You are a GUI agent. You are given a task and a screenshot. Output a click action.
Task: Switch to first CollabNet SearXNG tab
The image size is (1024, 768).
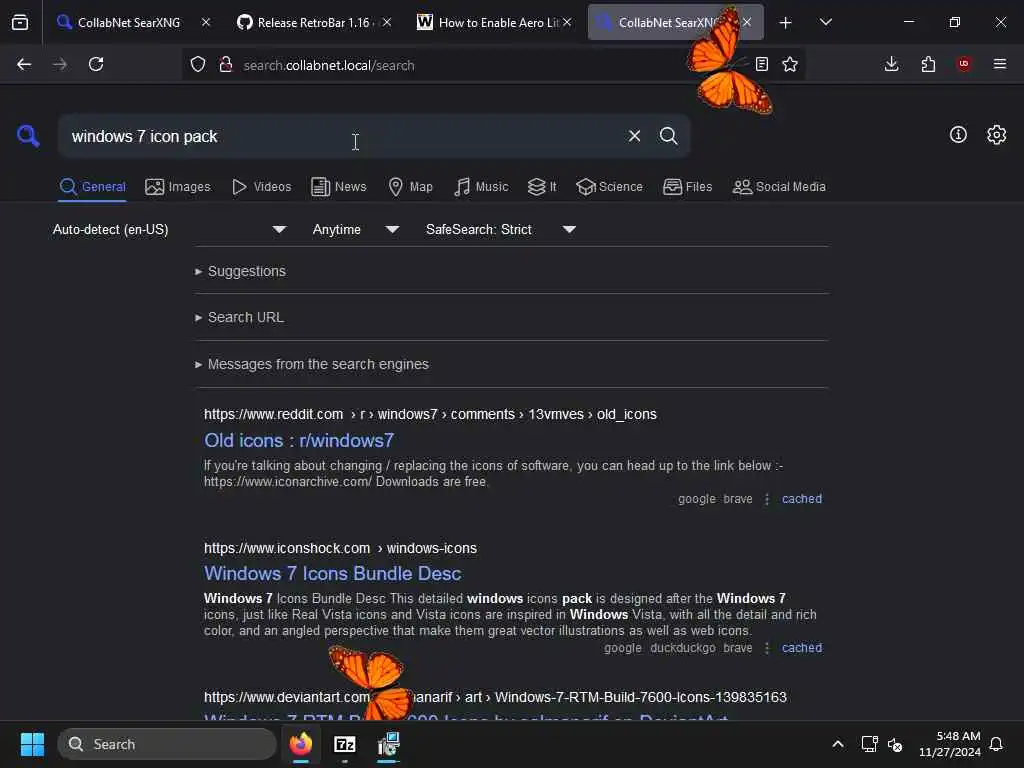click(128, 22)
